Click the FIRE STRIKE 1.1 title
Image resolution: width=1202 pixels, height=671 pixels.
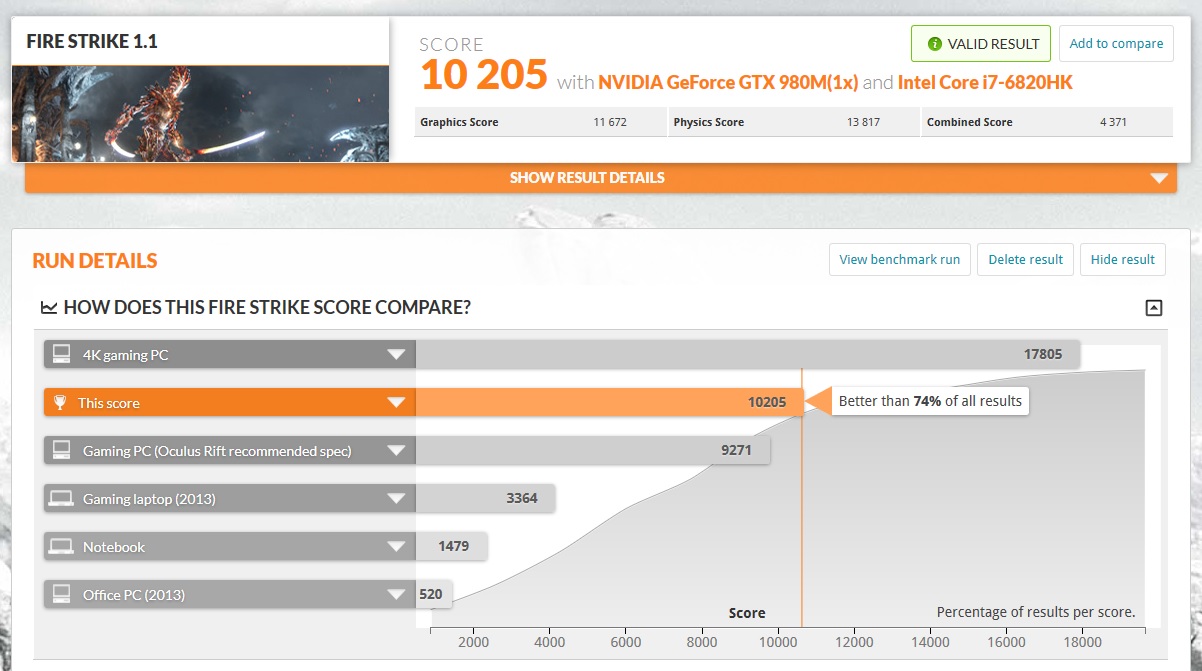(92, 42)
